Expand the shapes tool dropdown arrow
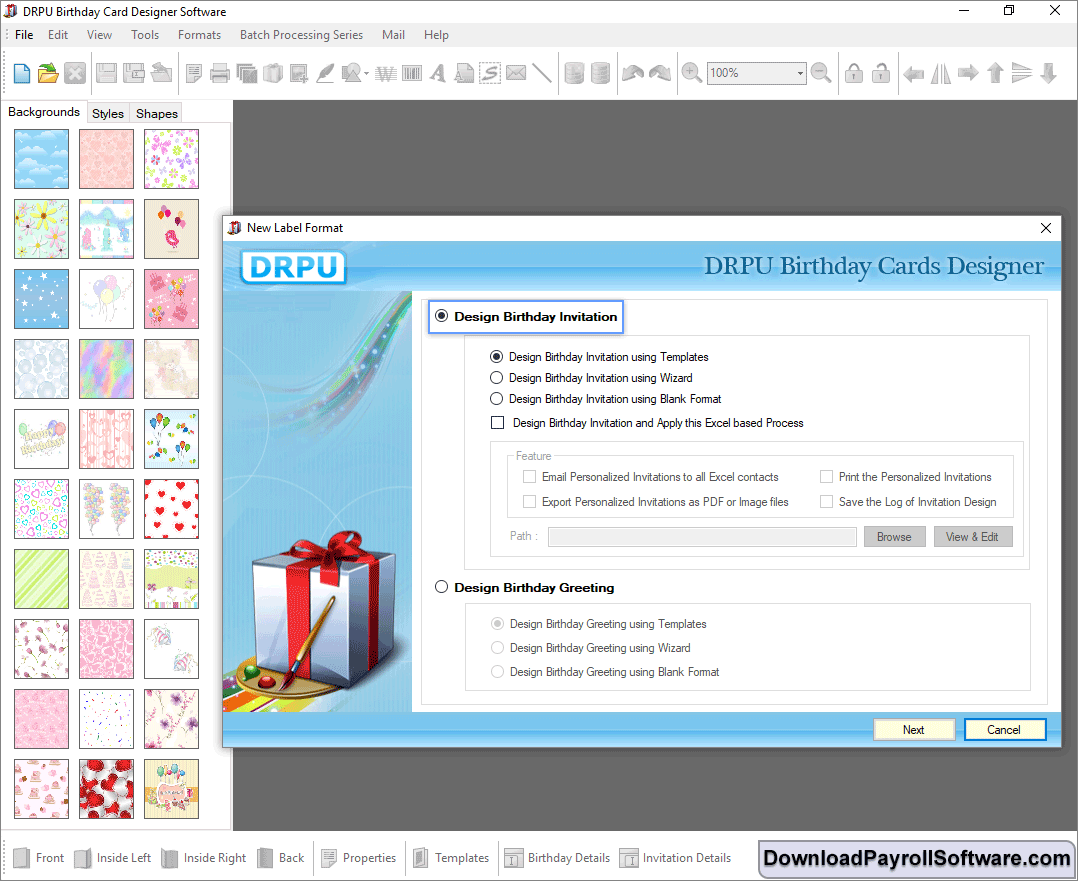 (x=366, y=74)
